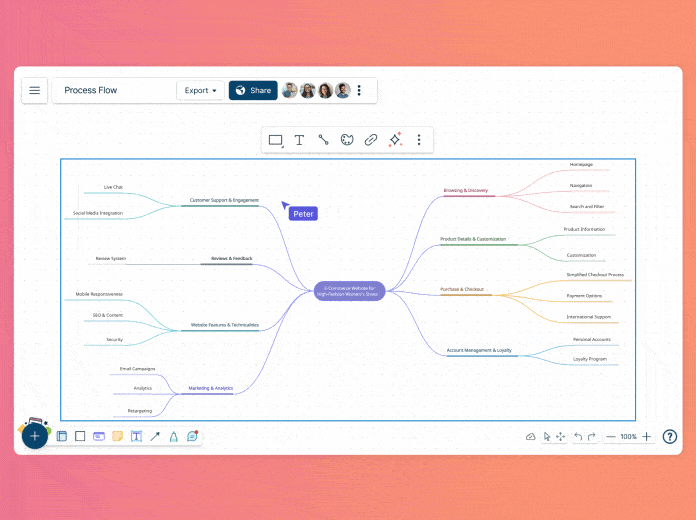
Task: Switch to pan move mode
Action: (x=561, y=437)
